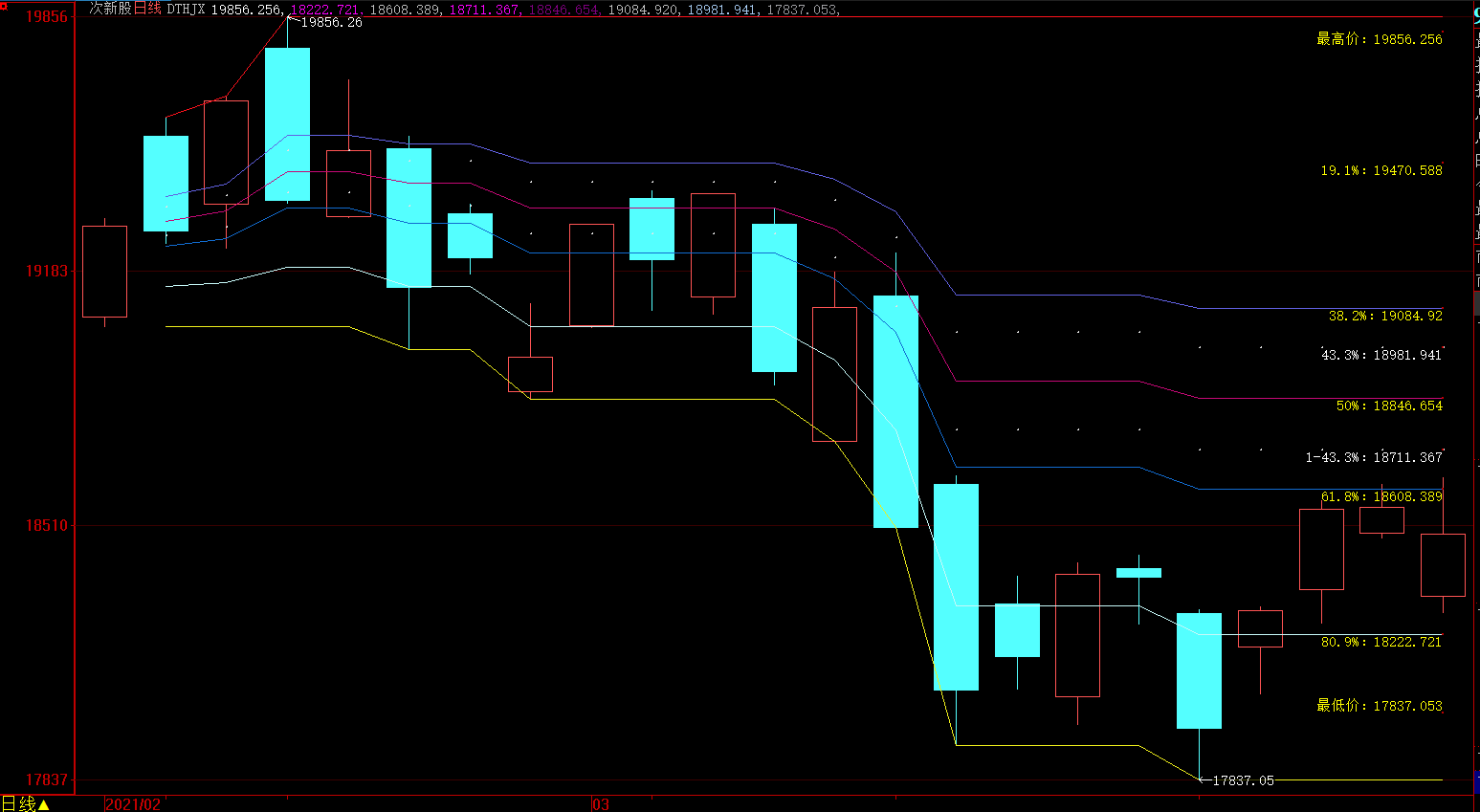Click the tallest cyan candle reaching 19856.26
The width and height of the screenshot is (1480, 812).
coord(287,124)
